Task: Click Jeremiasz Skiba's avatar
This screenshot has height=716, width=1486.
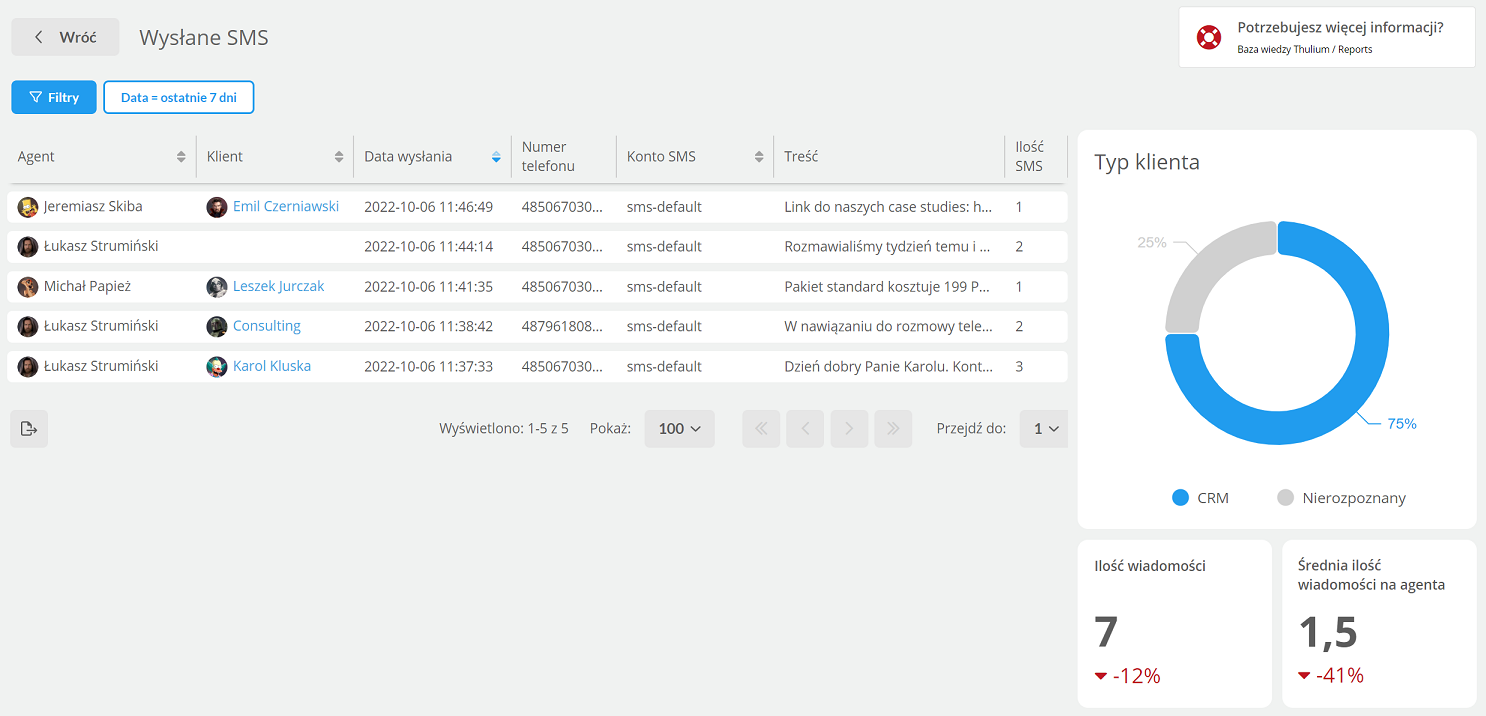Action: pos(28,207)
